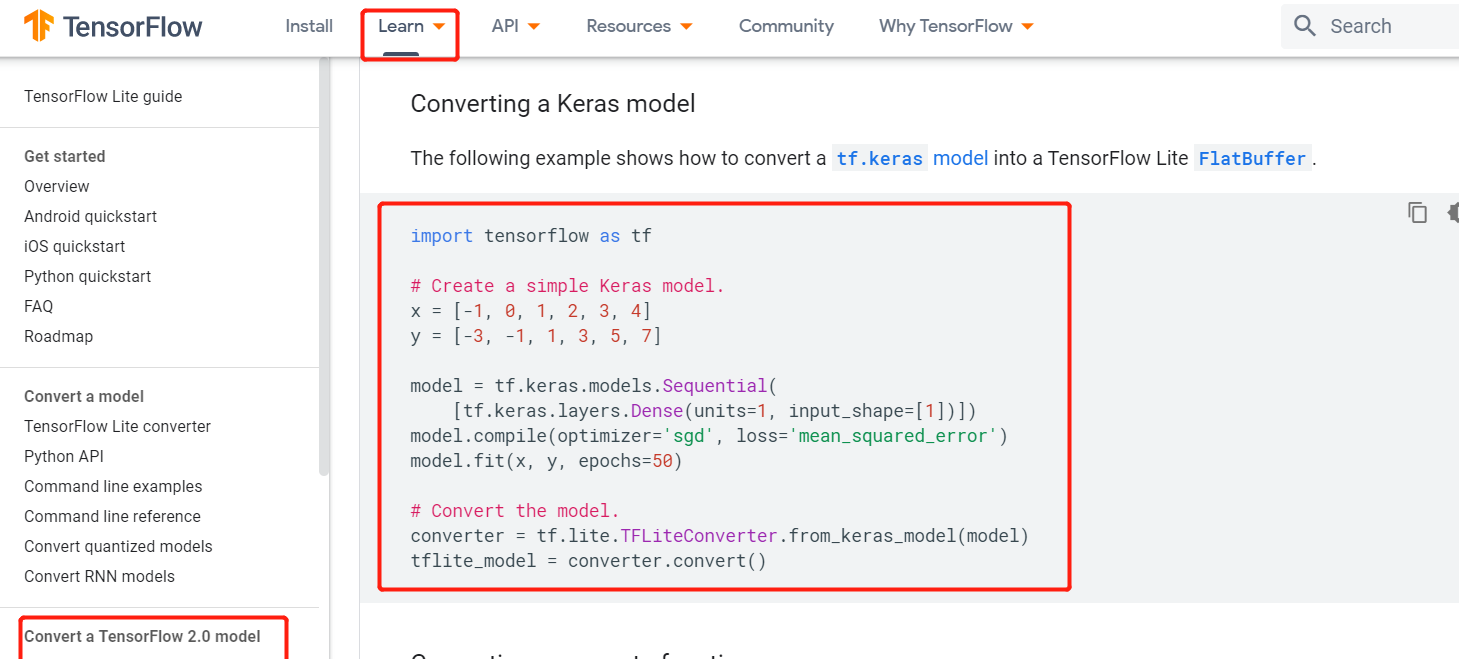This screenshot has width=1459, height=659.
Task: Go to Python quickstart in the sidebar
Action: 88,276
